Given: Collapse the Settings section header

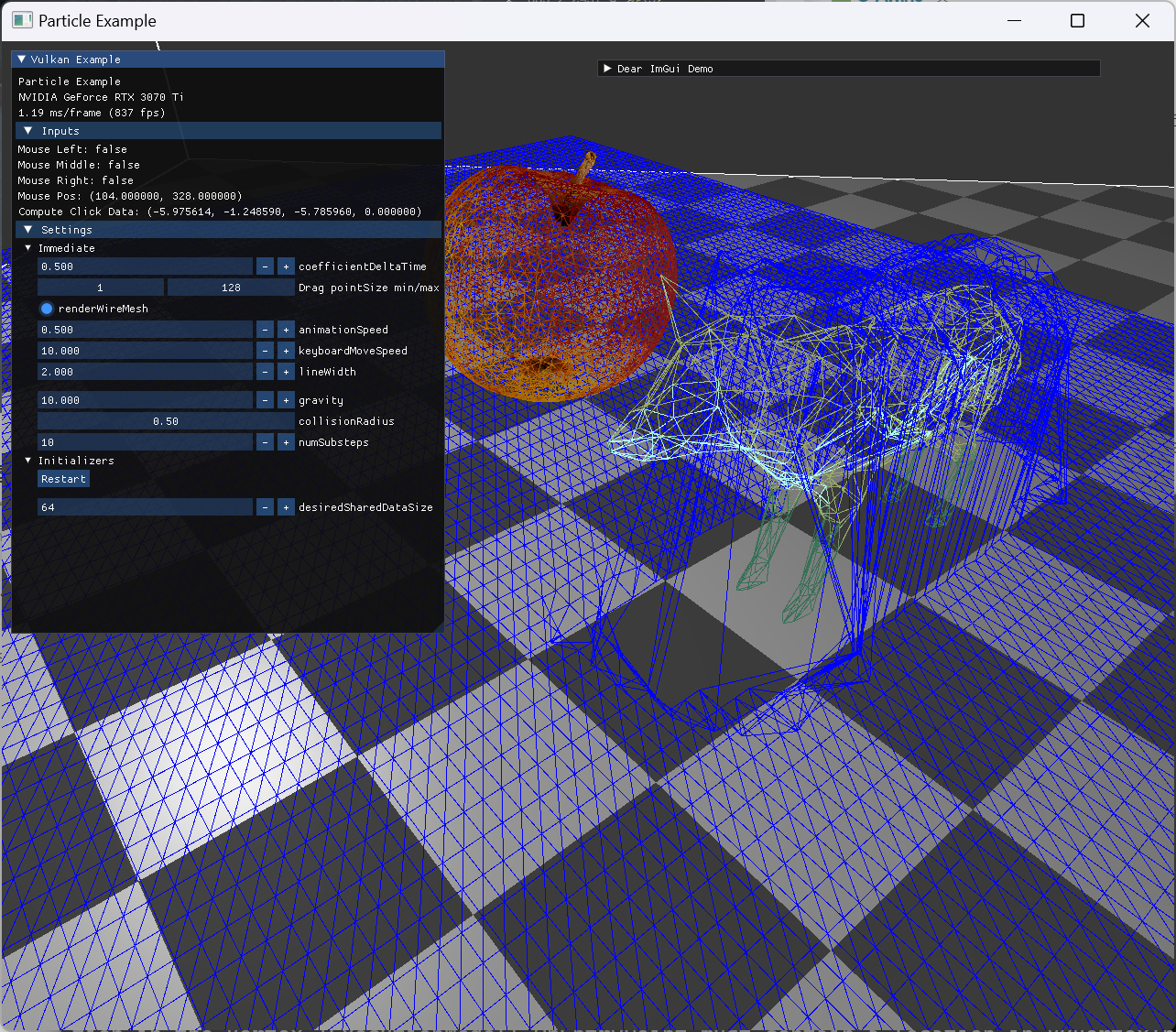Looking at the screenshot, I should (x=229, y=230).
